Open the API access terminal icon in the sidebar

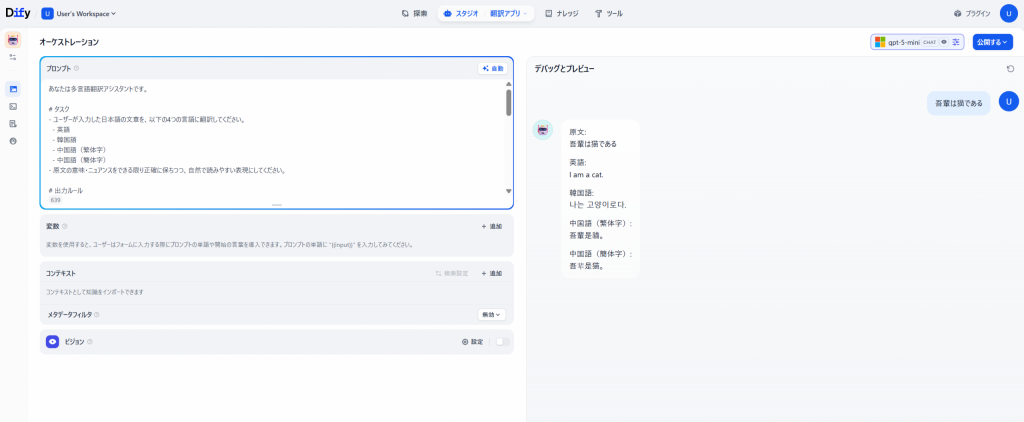[13, 106]
